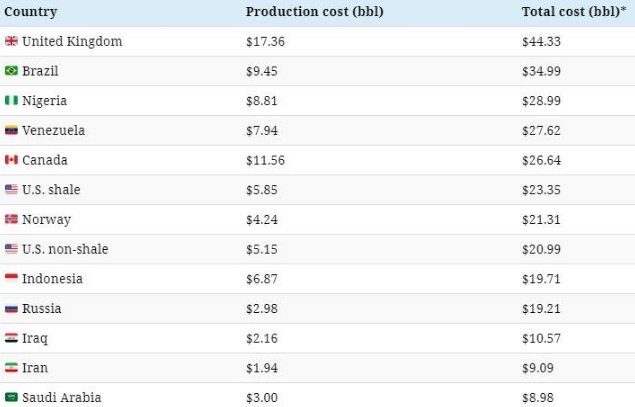This screenshot has height=407, width=635.
Task: Click the Canada flag icon
Action: click(x=11, y=160)
